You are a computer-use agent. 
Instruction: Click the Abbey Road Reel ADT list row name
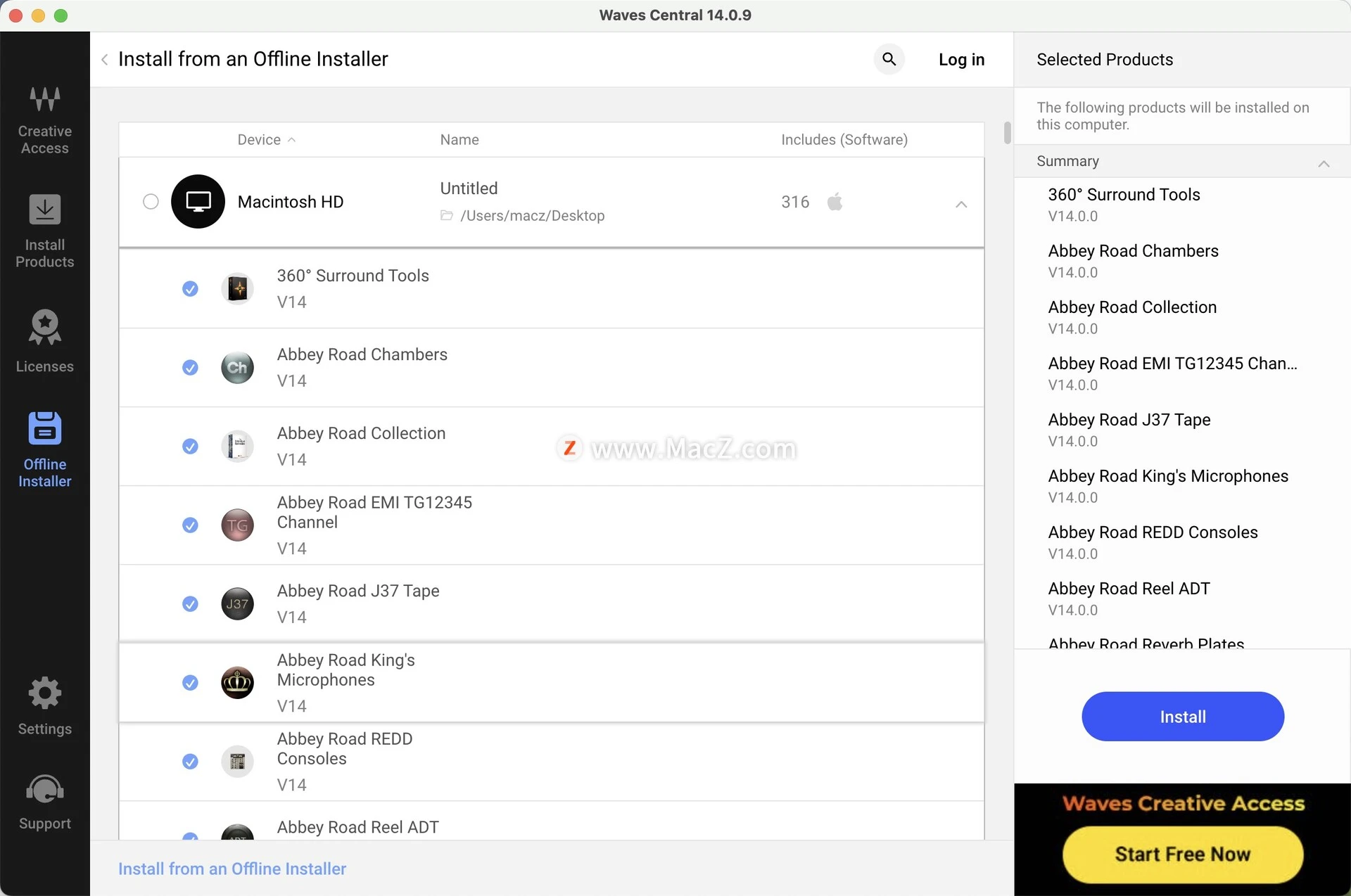coord(357,827)
